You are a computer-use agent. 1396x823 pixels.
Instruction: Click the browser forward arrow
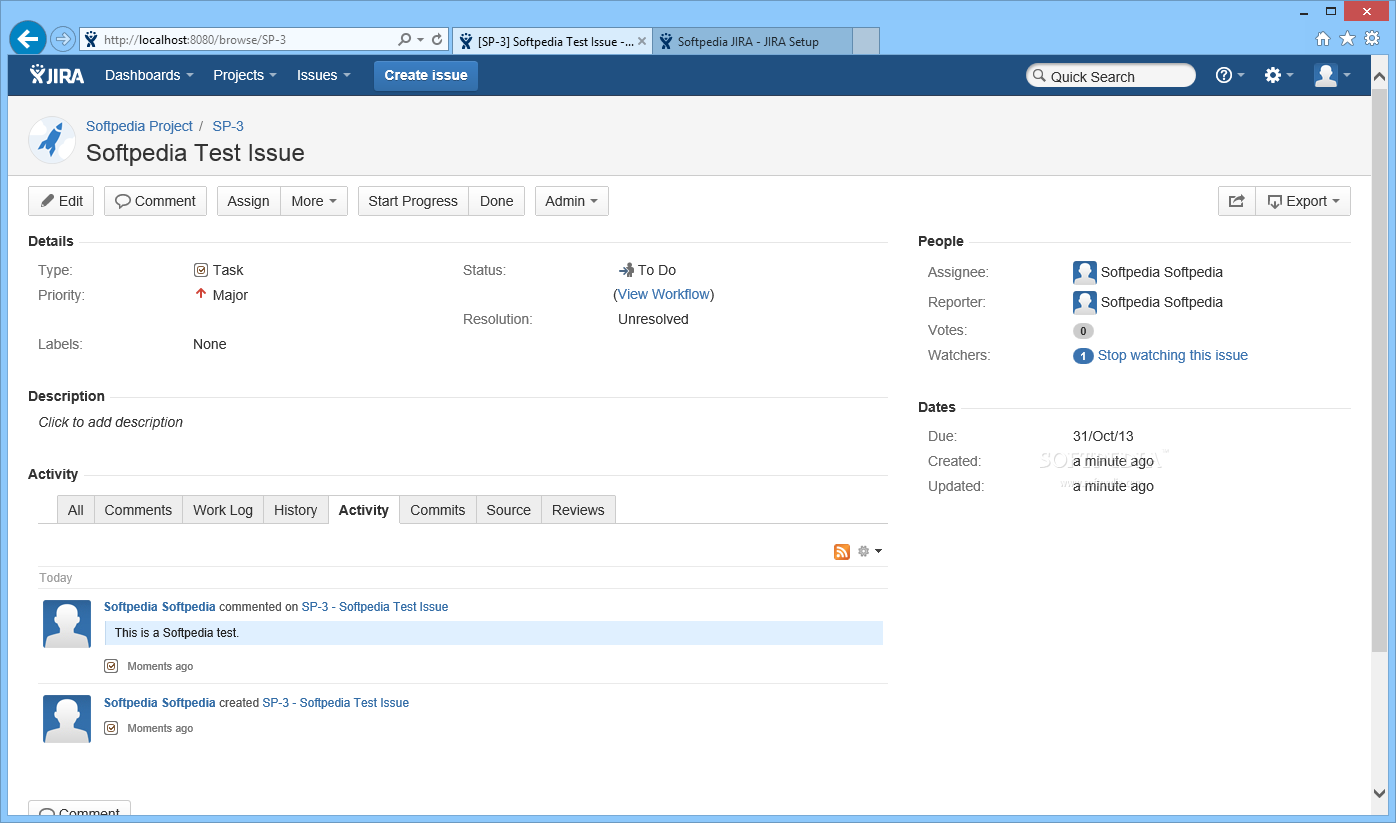tap(63, 40)
